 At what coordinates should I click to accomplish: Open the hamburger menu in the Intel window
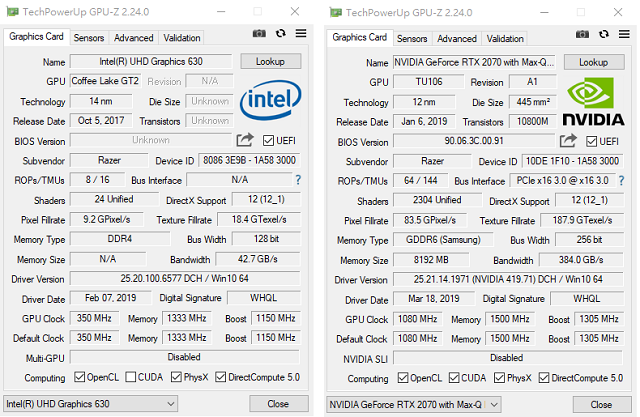click(x=301, y=34)
